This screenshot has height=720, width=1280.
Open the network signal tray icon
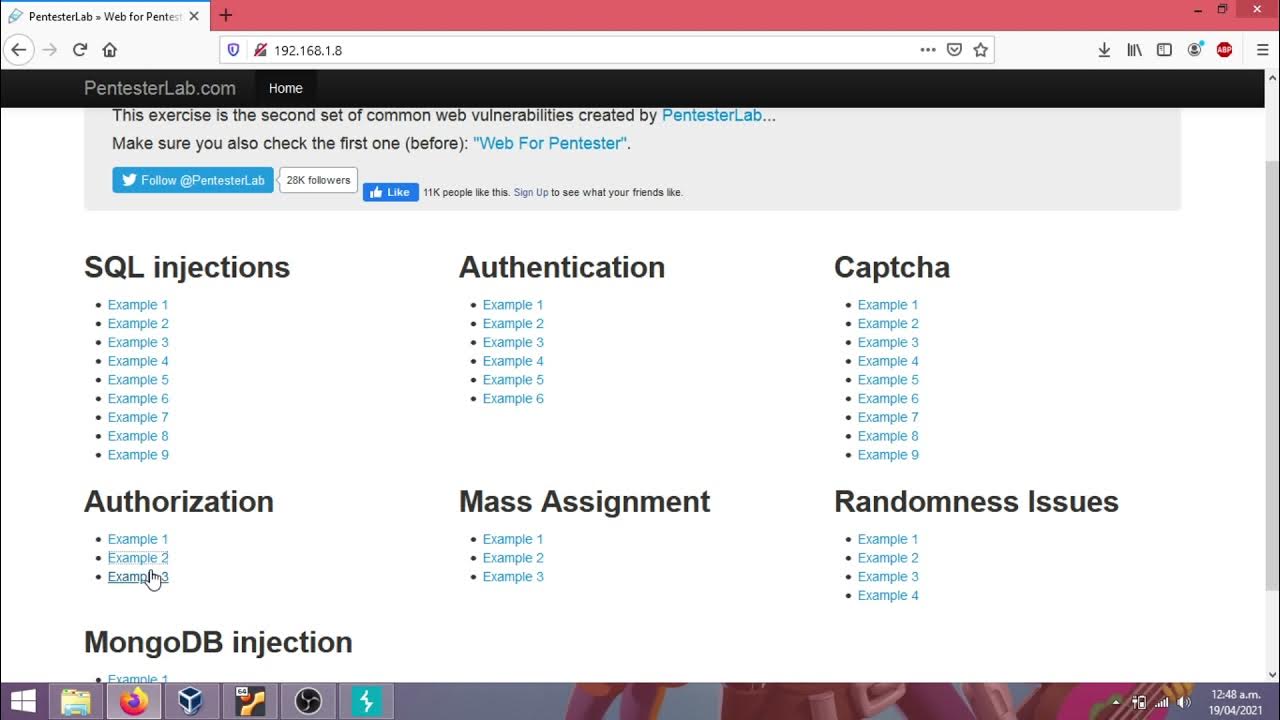[1162, 702]
